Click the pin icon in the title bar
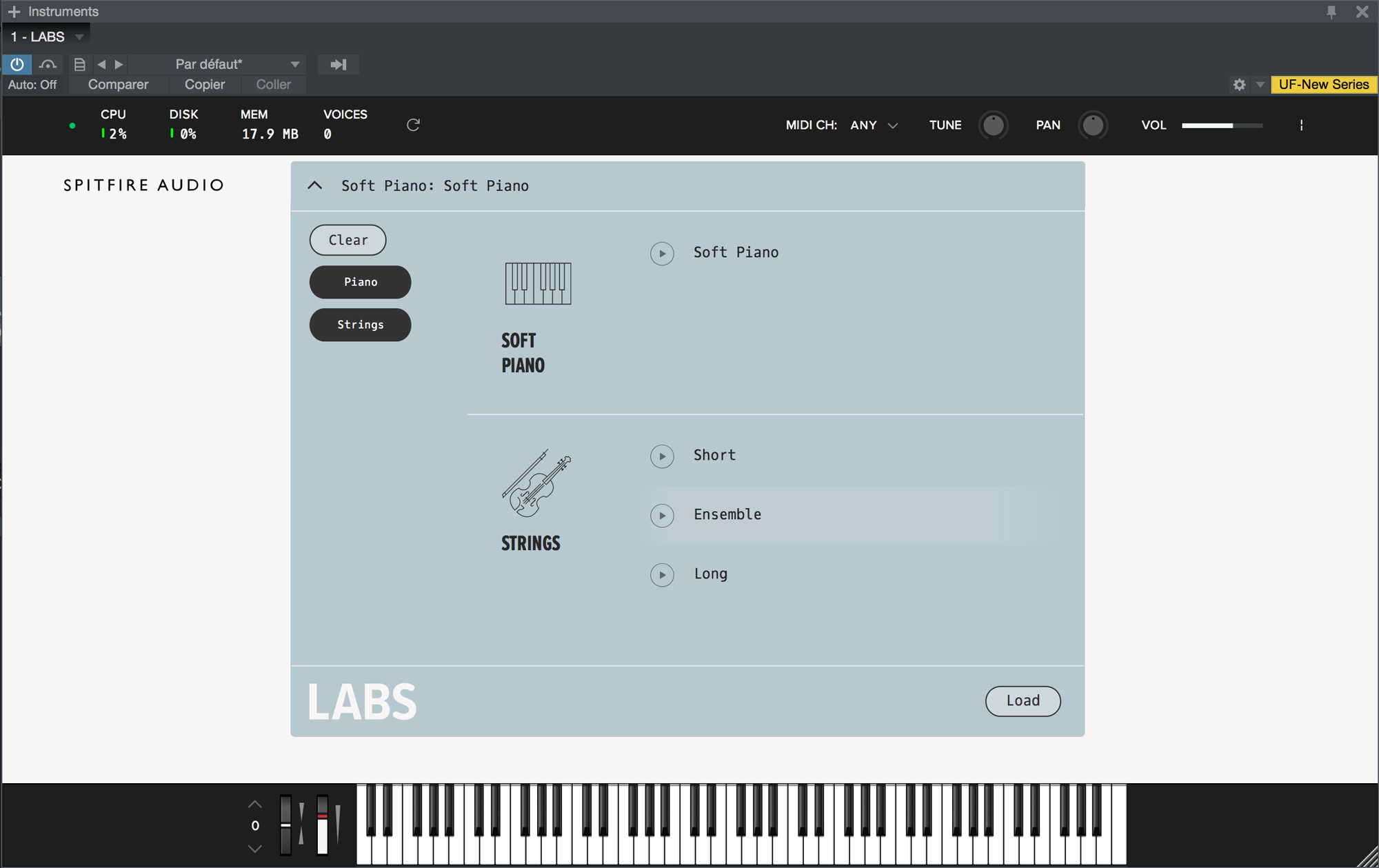 point(1332,11)
